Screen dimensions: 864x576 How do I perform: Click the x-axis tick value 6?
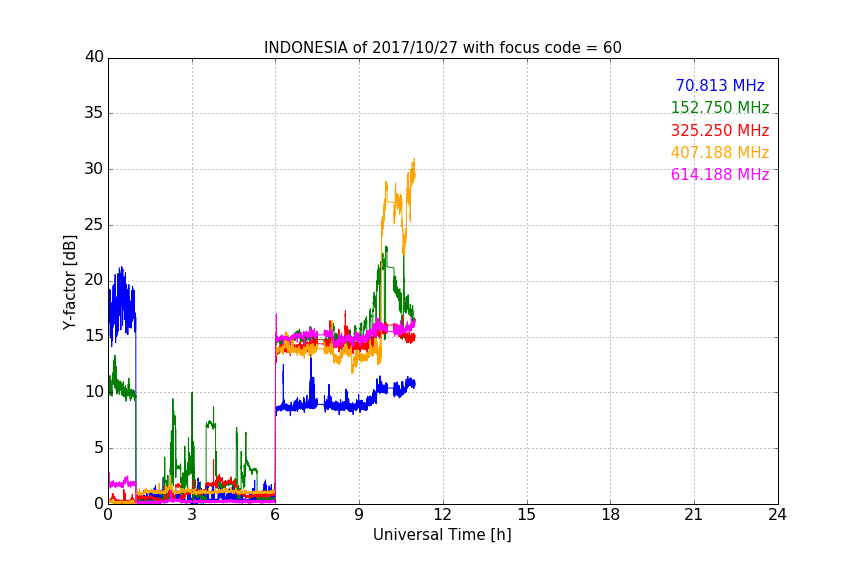275,515
